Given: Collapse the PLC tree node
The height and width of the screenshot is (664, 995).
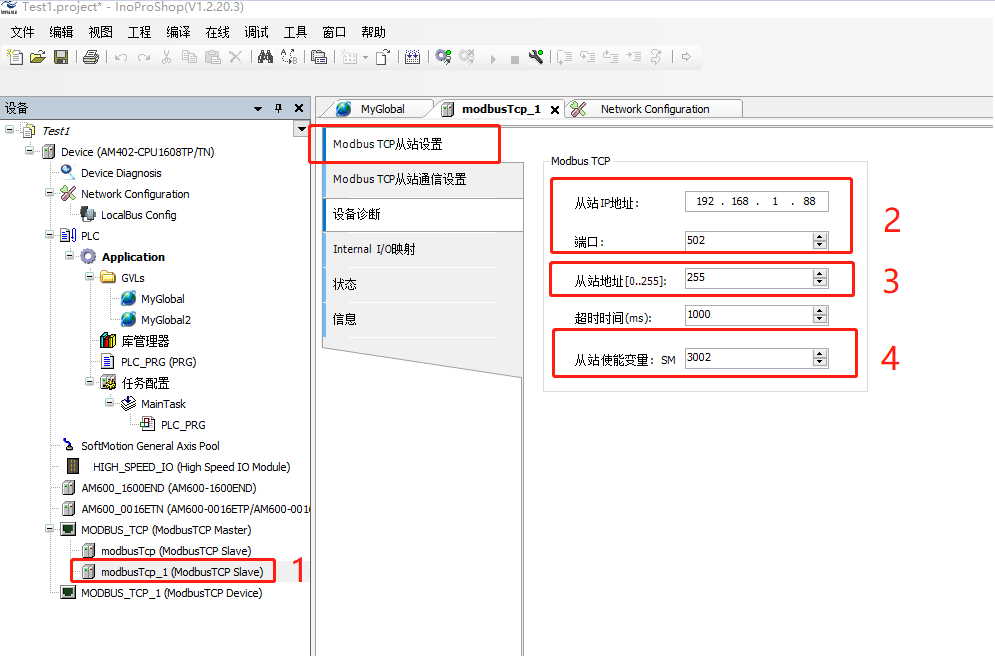Looking at the screenshot, I should [x=49, y=234].
